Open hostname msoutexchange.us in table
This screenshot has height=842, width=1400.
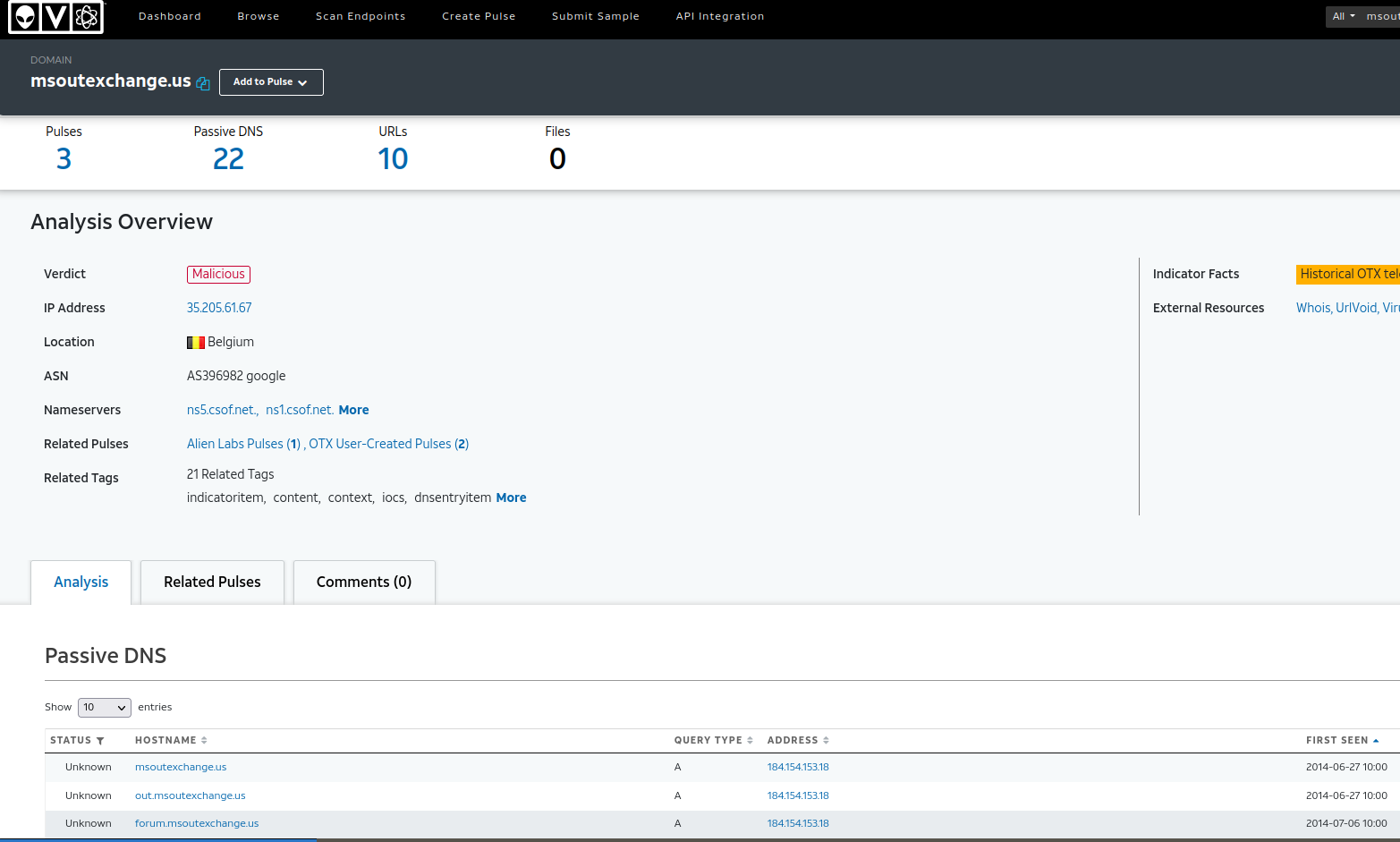coord(181,768)
